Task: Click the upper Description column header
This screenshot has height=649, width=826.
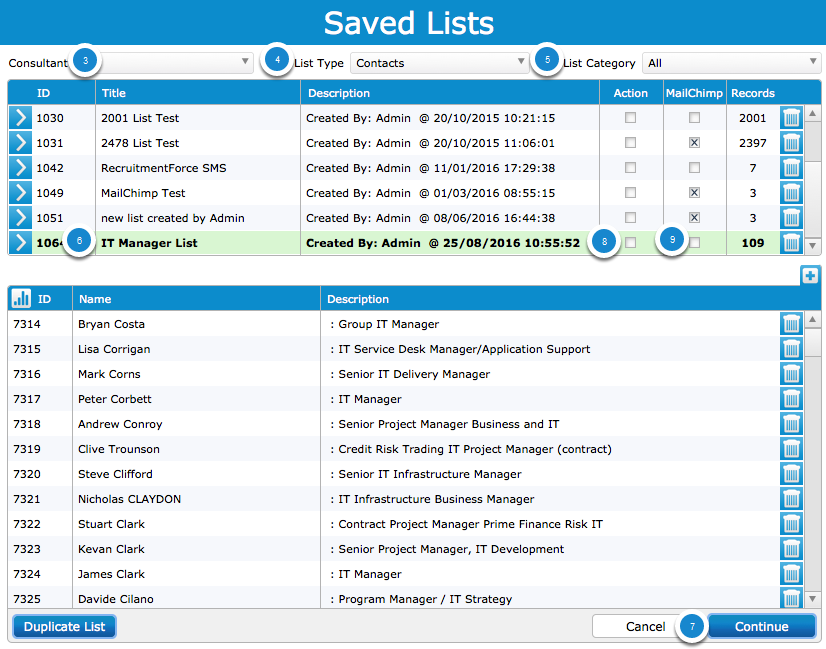Action: (450, 93)
